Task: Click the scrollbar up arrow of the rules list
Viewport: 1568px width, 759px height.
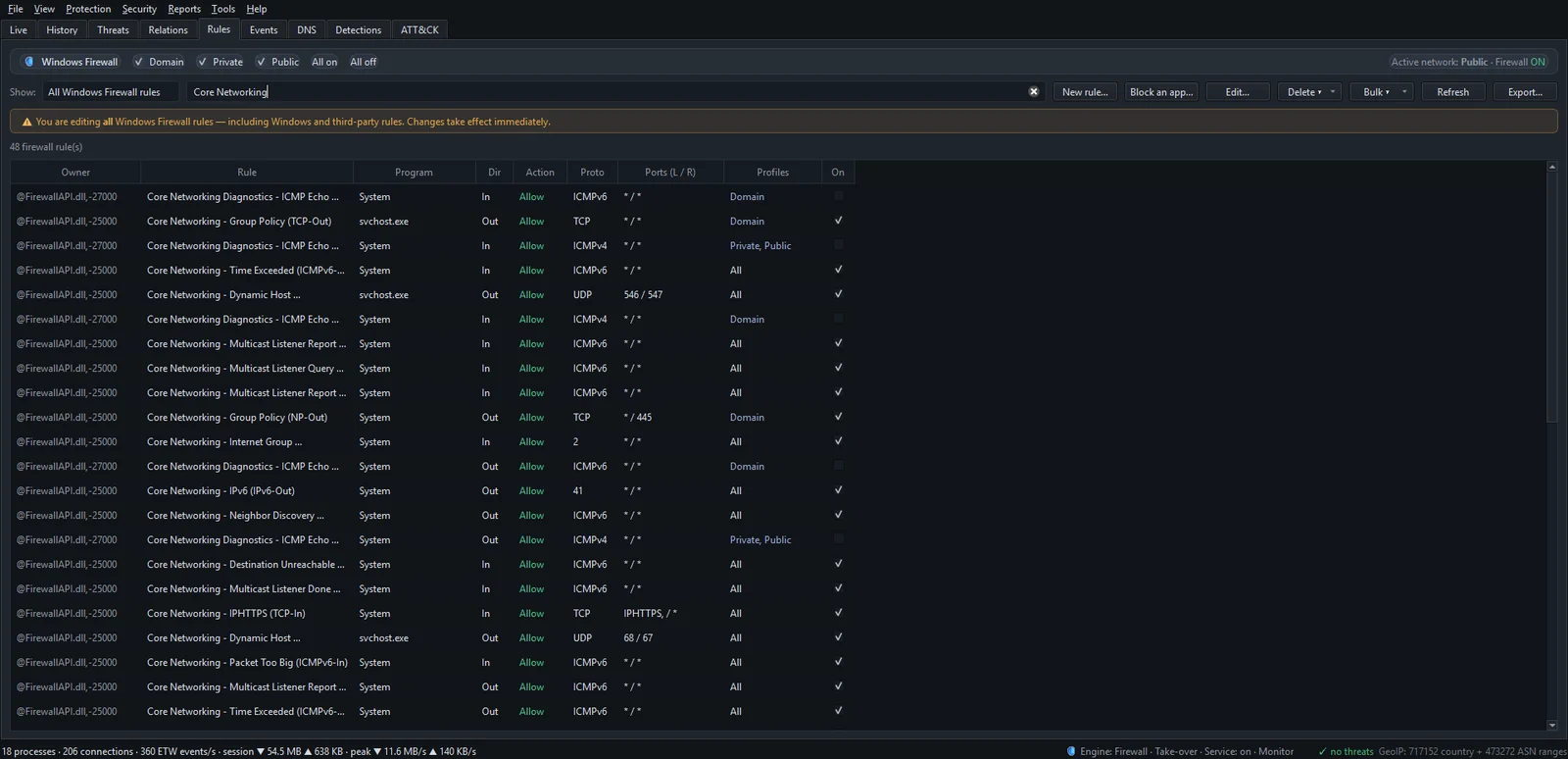Action: click(x=1551, y=167)
